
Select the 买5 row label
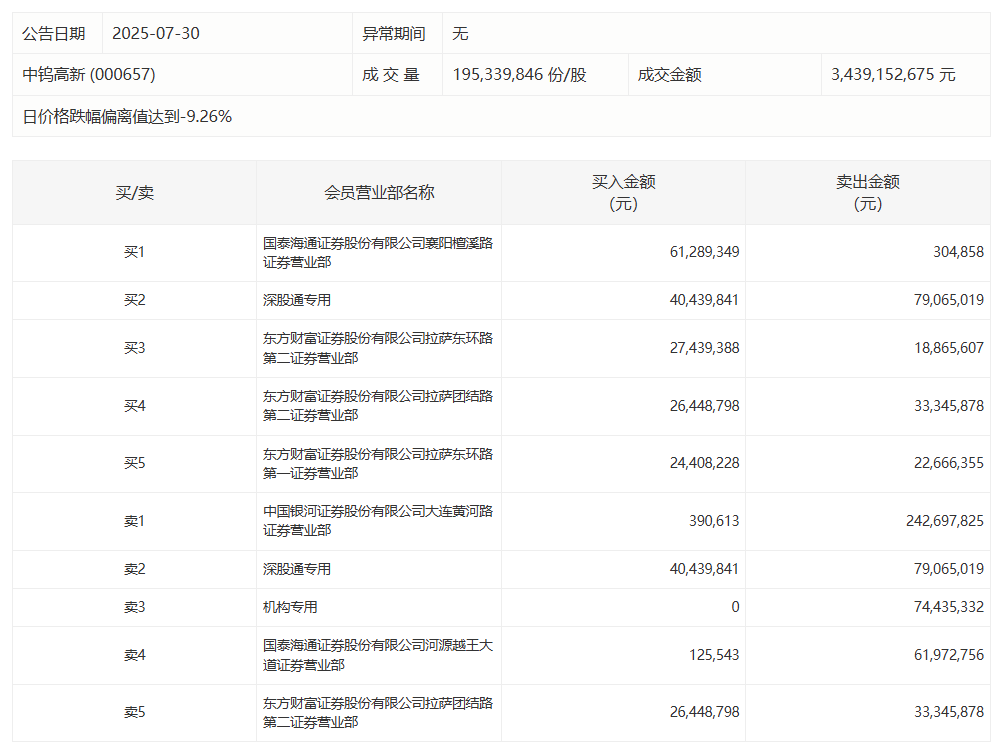[x=135, y=463]
